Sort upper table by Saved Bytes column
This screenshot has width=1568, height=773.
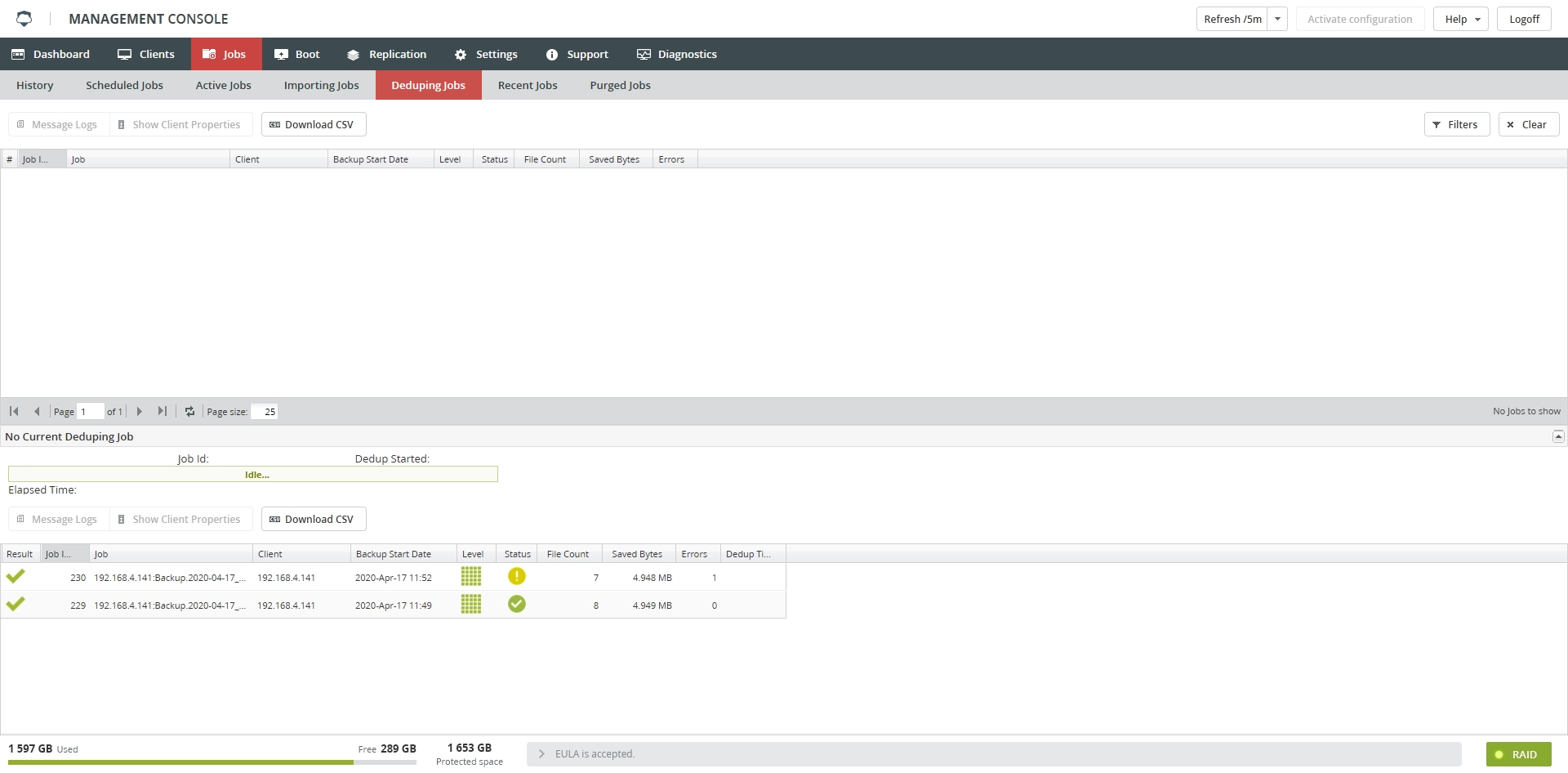pos(616,159)
